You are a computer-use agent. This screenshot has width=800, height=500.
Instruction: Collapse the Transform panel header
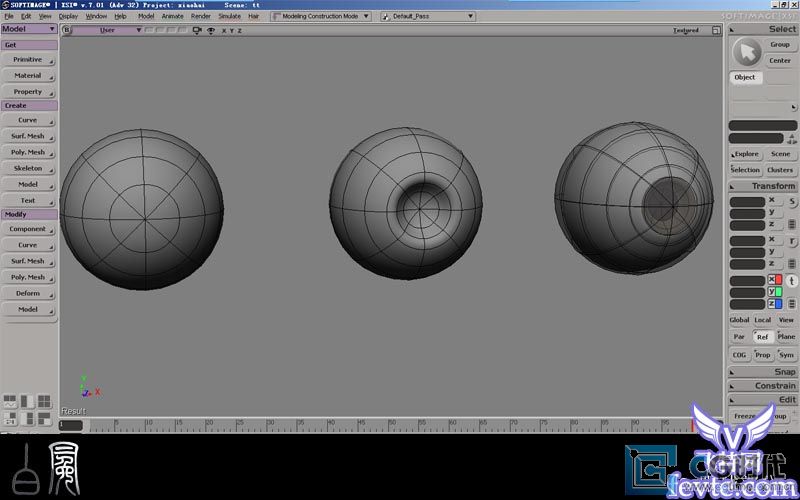[x=763, y=186]
